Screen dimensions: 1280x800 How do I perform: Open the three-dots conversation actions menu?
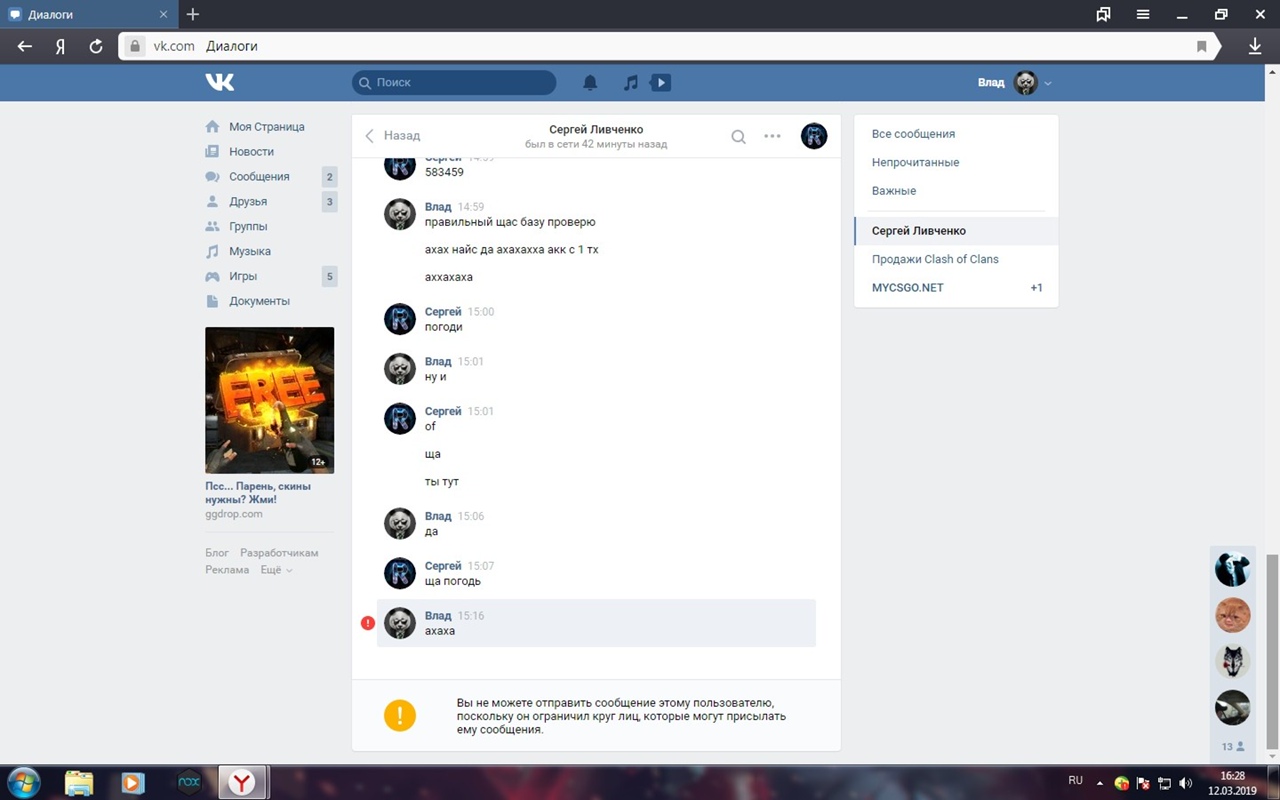772,136
